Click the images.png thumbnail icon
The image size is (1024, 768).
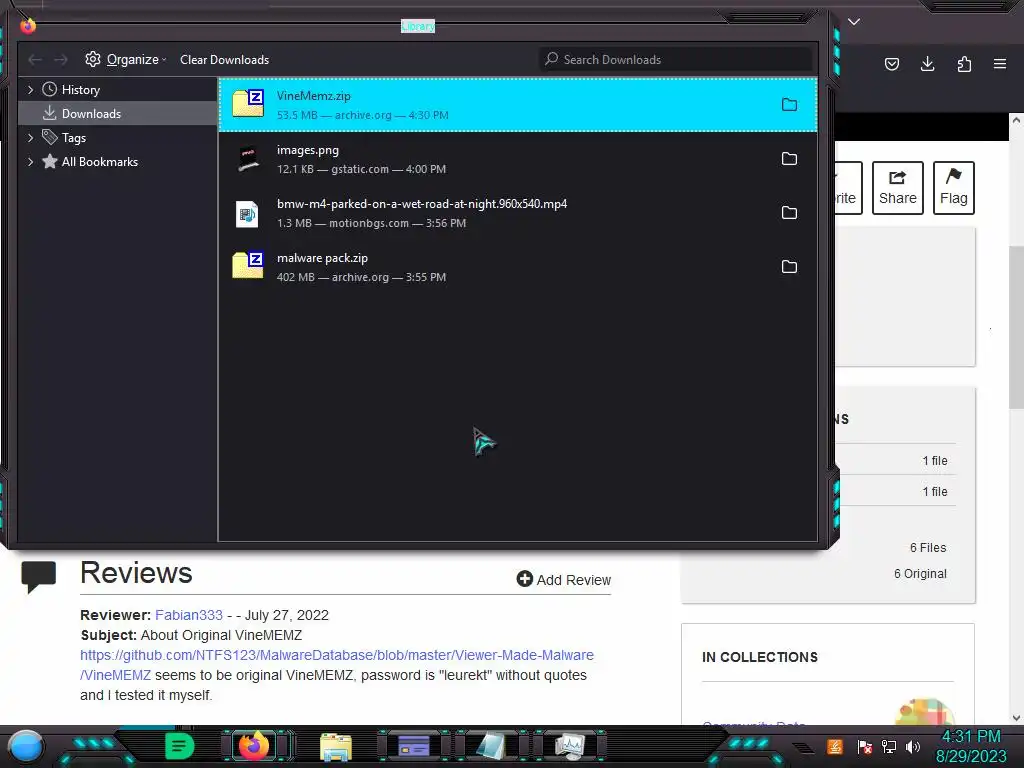248,159
